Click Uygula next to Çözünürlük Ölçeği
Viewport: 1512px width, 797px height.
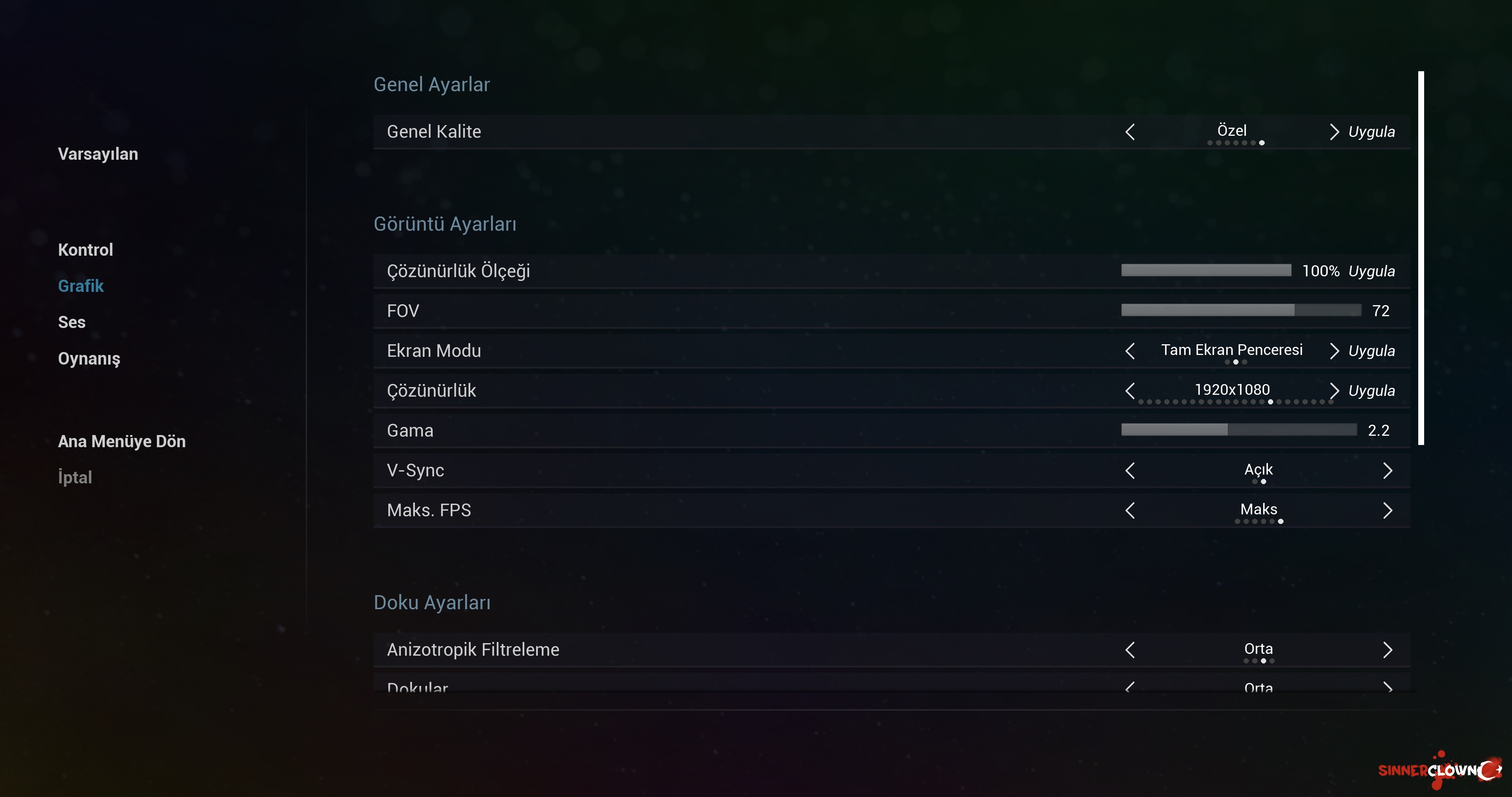click(1371, 271)
